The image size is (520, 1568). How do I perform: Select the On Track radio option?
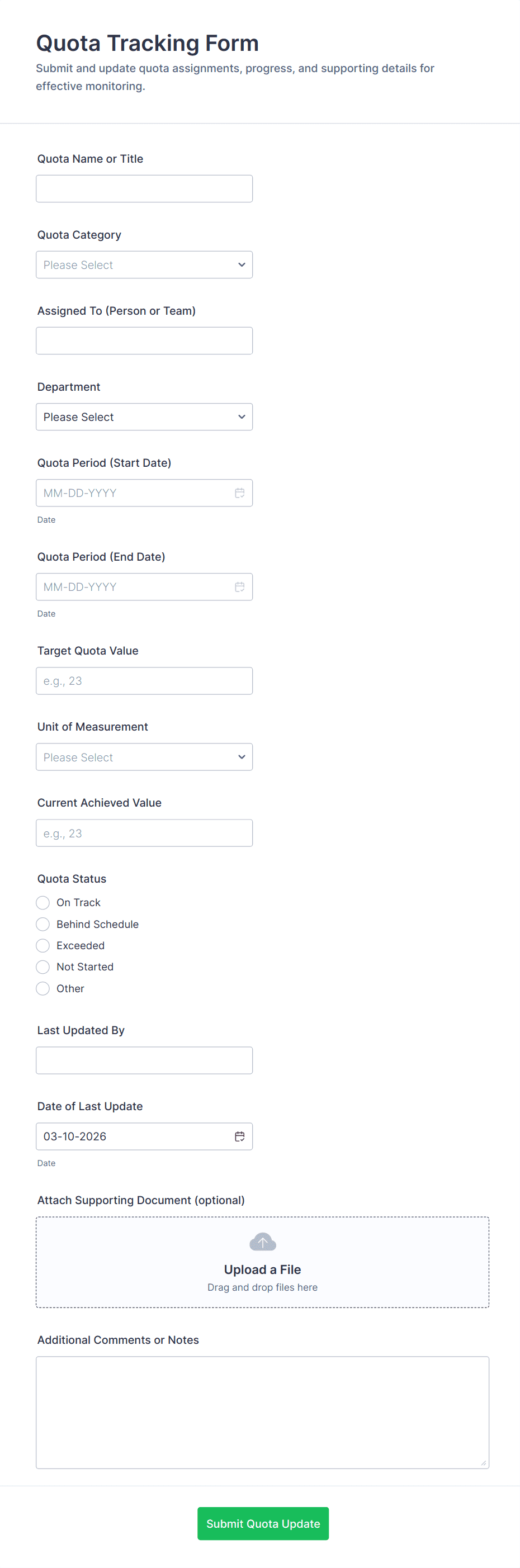(x=42, y=903)
